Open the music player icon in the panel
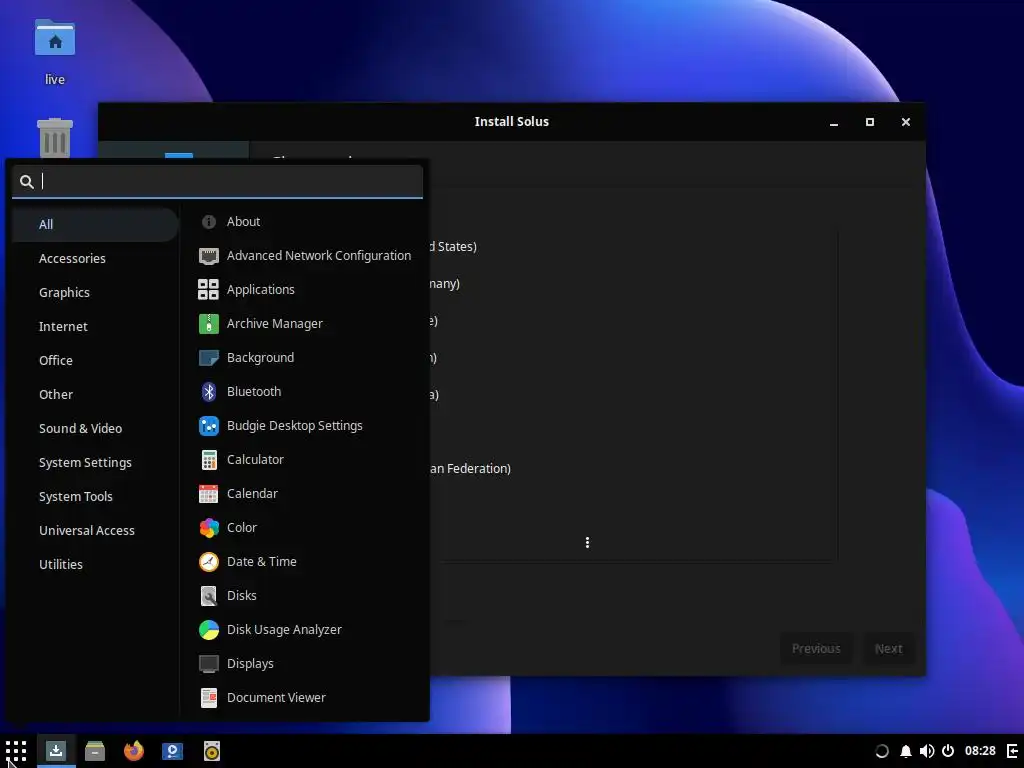1024x768 pixels. 212,751
